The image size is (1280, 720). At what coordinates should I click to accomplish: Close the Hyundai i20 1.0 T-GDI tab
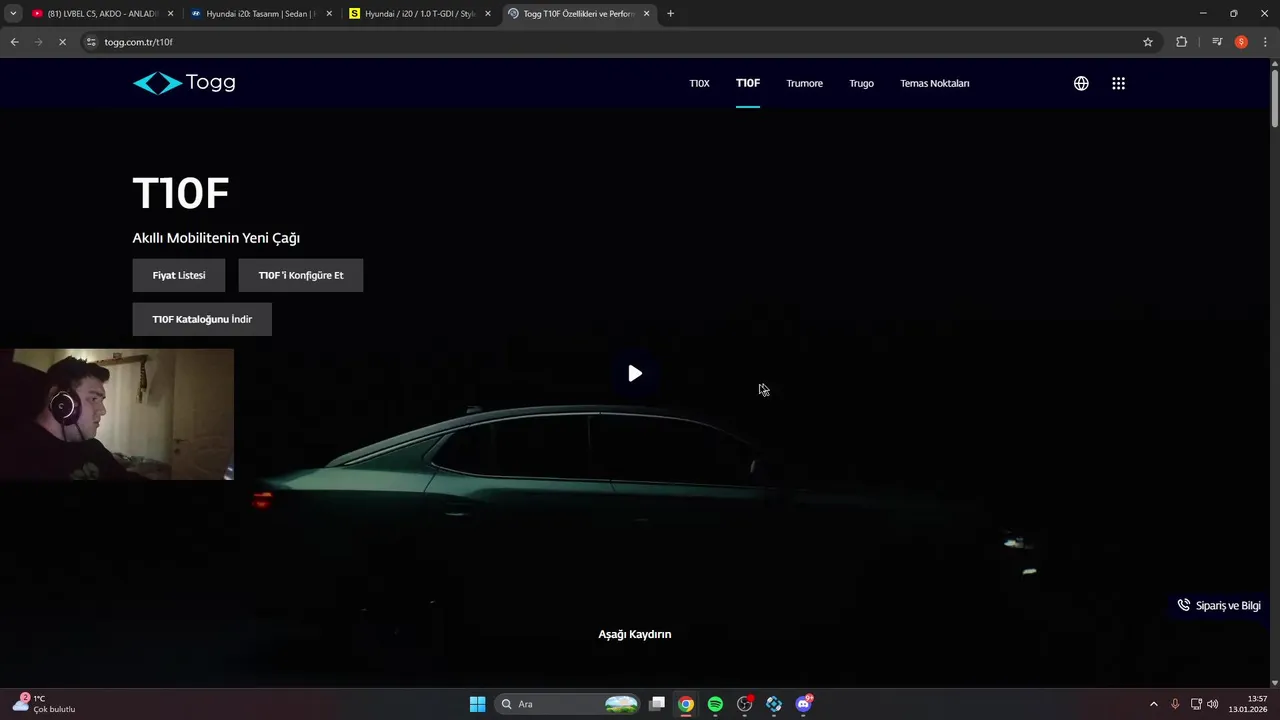[488, 14]
